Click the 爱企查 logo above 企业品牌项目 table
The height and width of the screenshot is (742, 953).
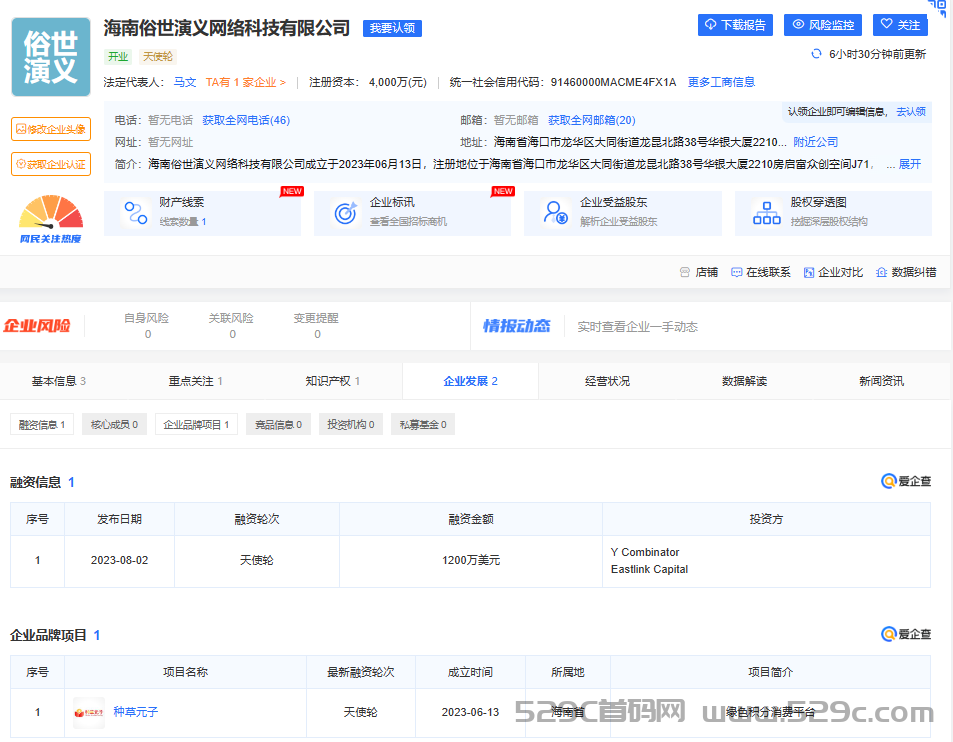(x=906, y=634)
